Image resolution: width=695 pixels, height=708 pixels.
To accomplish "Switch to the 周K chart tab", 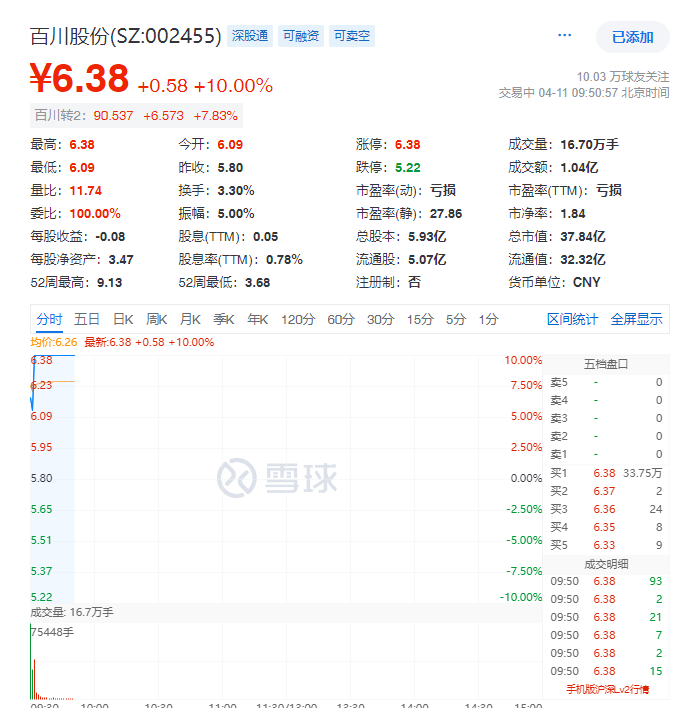I will tap(157, 320).
